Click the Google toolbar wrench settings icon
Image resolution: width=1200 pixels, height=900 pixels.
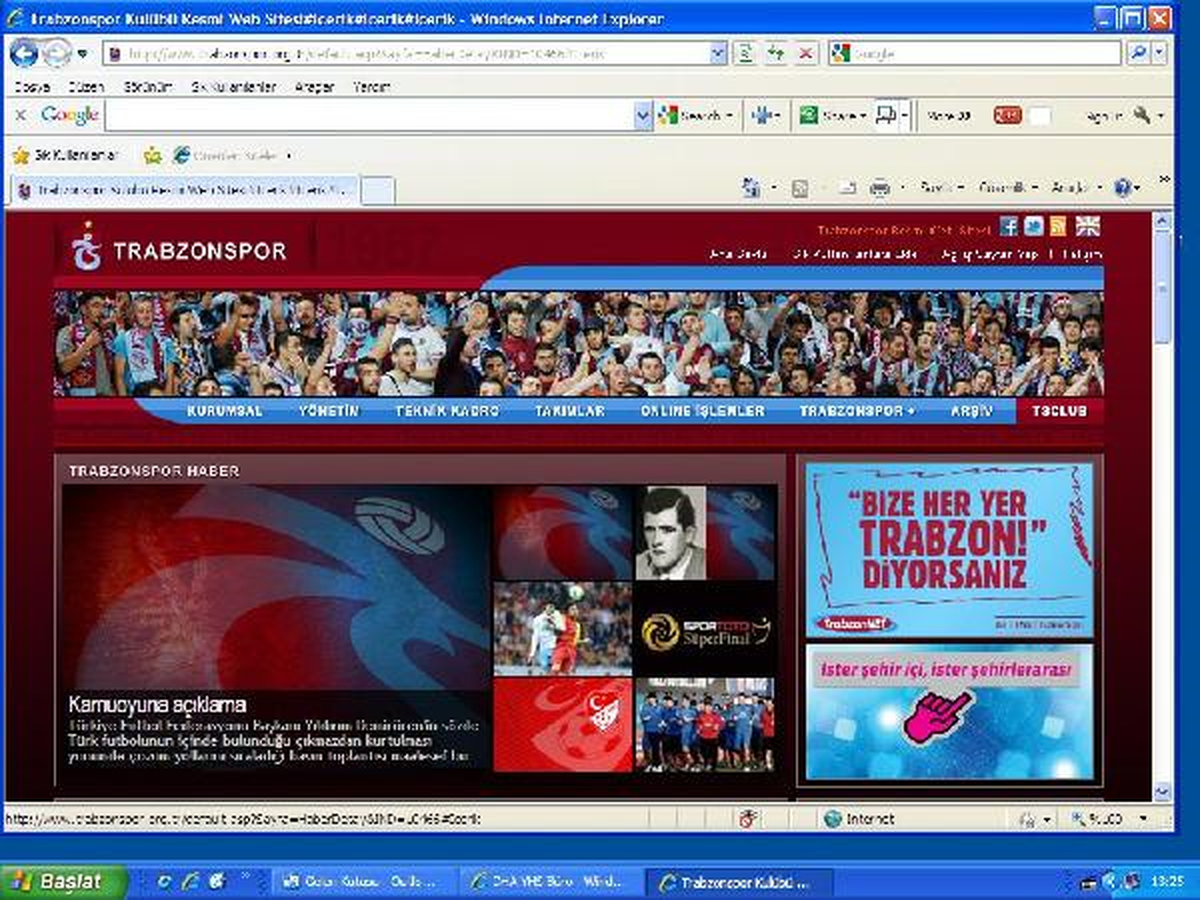(1142, 116)
